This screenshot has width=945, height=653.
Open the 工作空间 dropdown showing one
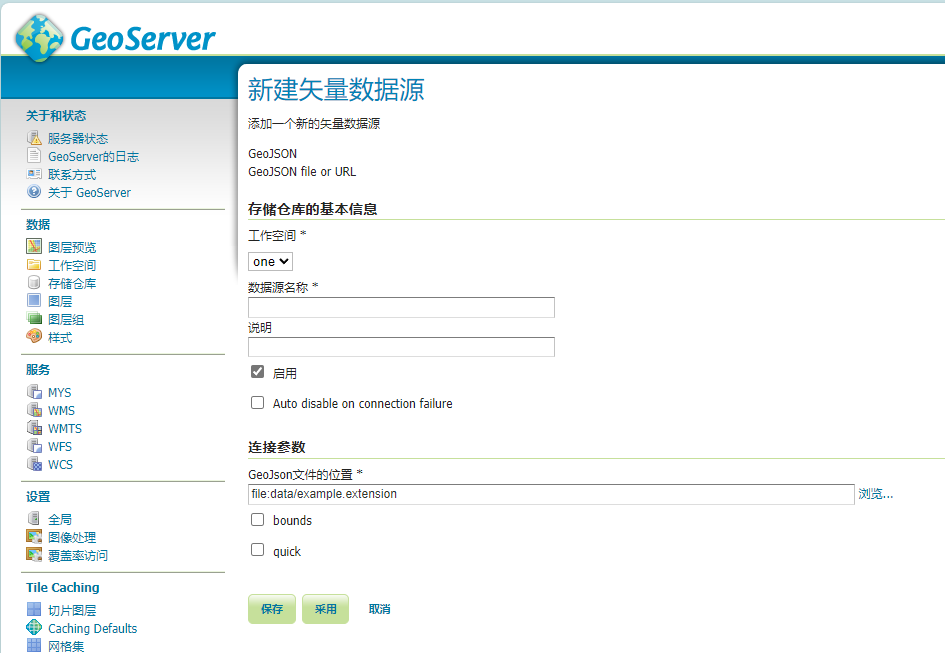pos(271,262)
